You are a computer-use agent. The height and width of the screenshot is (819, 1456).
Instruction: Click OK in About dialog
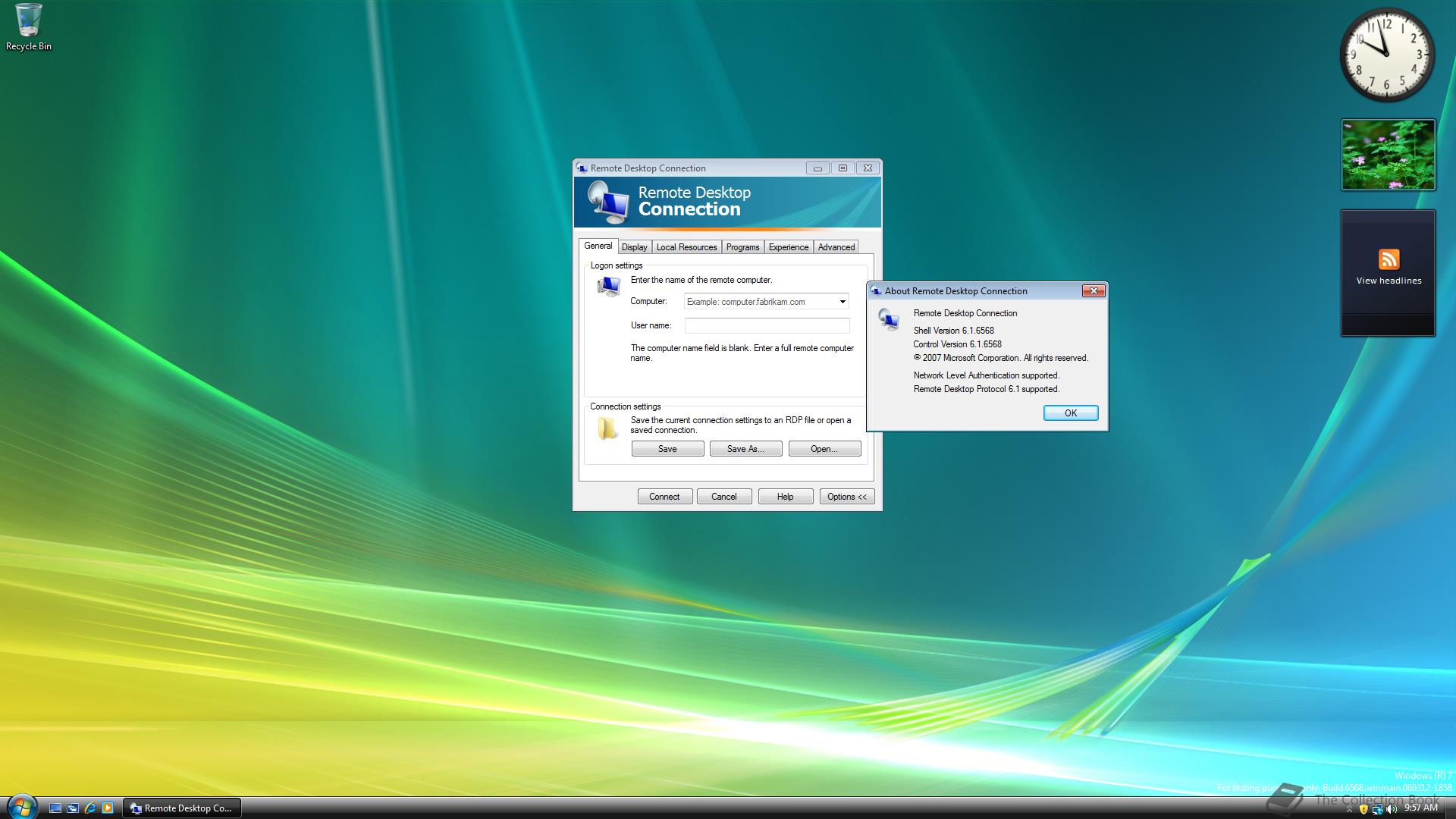coord(1071,413)
